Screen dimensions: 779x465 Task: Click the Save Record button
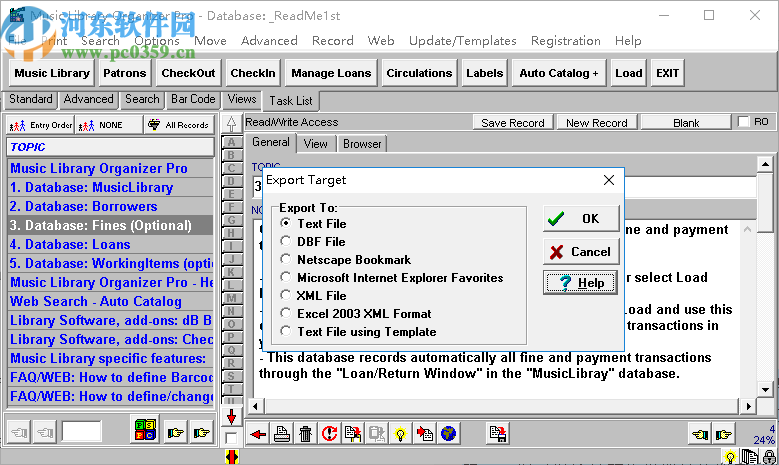click(x=513, y=123)
